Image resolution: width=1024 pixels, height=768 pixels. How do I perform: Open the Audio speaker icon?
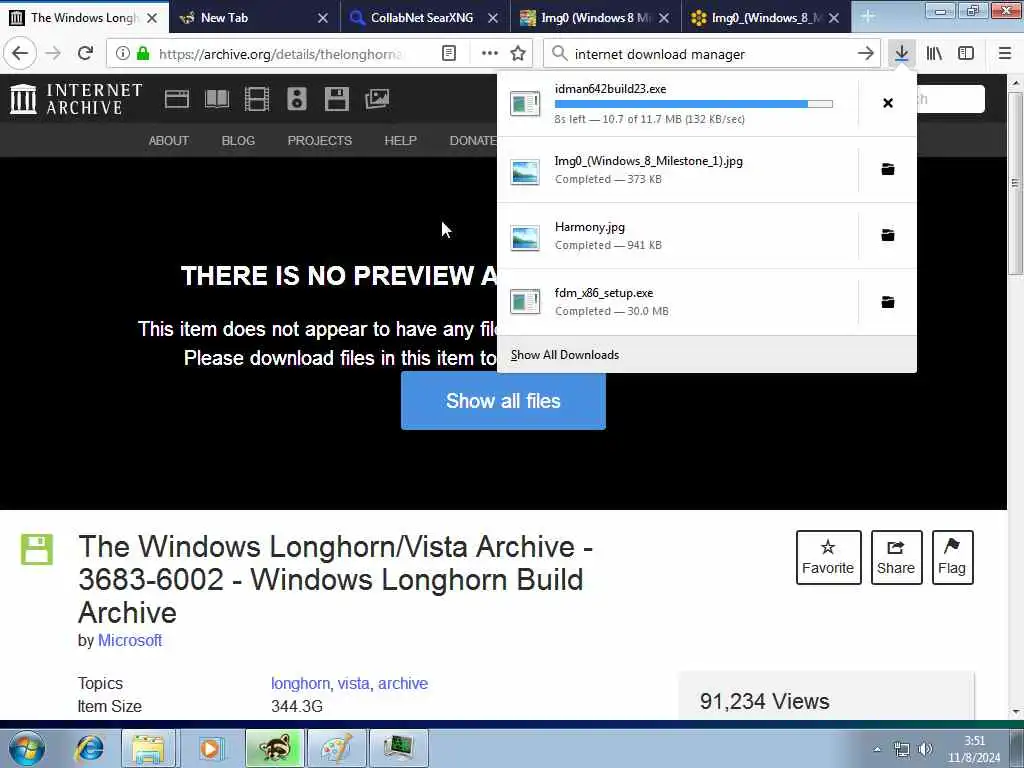(296, 99)
